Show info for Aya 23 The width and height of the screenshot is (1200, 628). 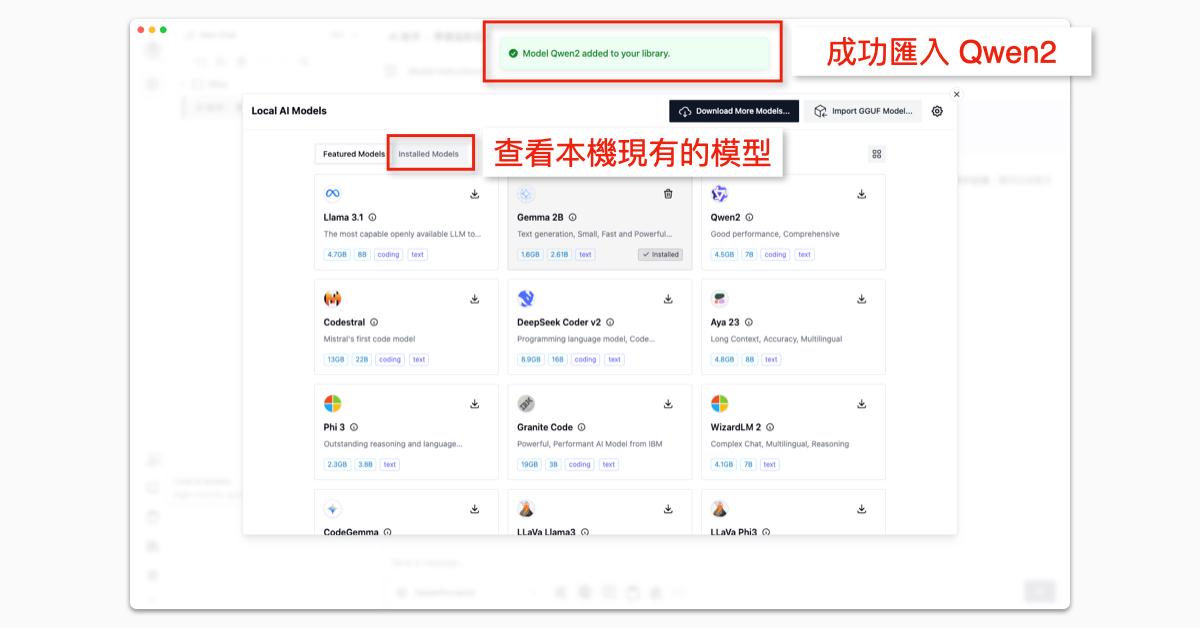pos(748,322)
